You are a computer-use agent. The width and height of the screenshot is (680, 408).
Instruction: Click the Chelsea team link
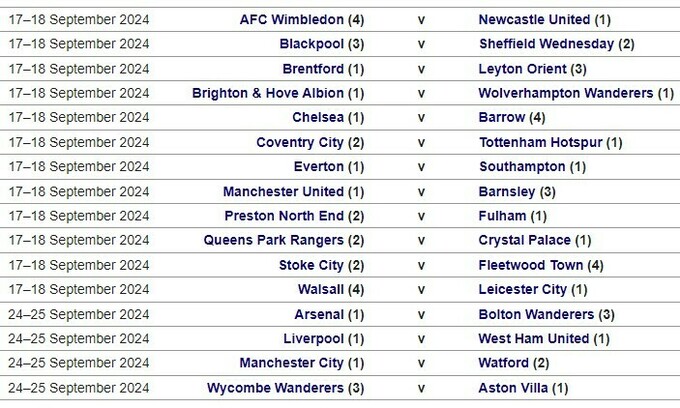tap(318, 117)
